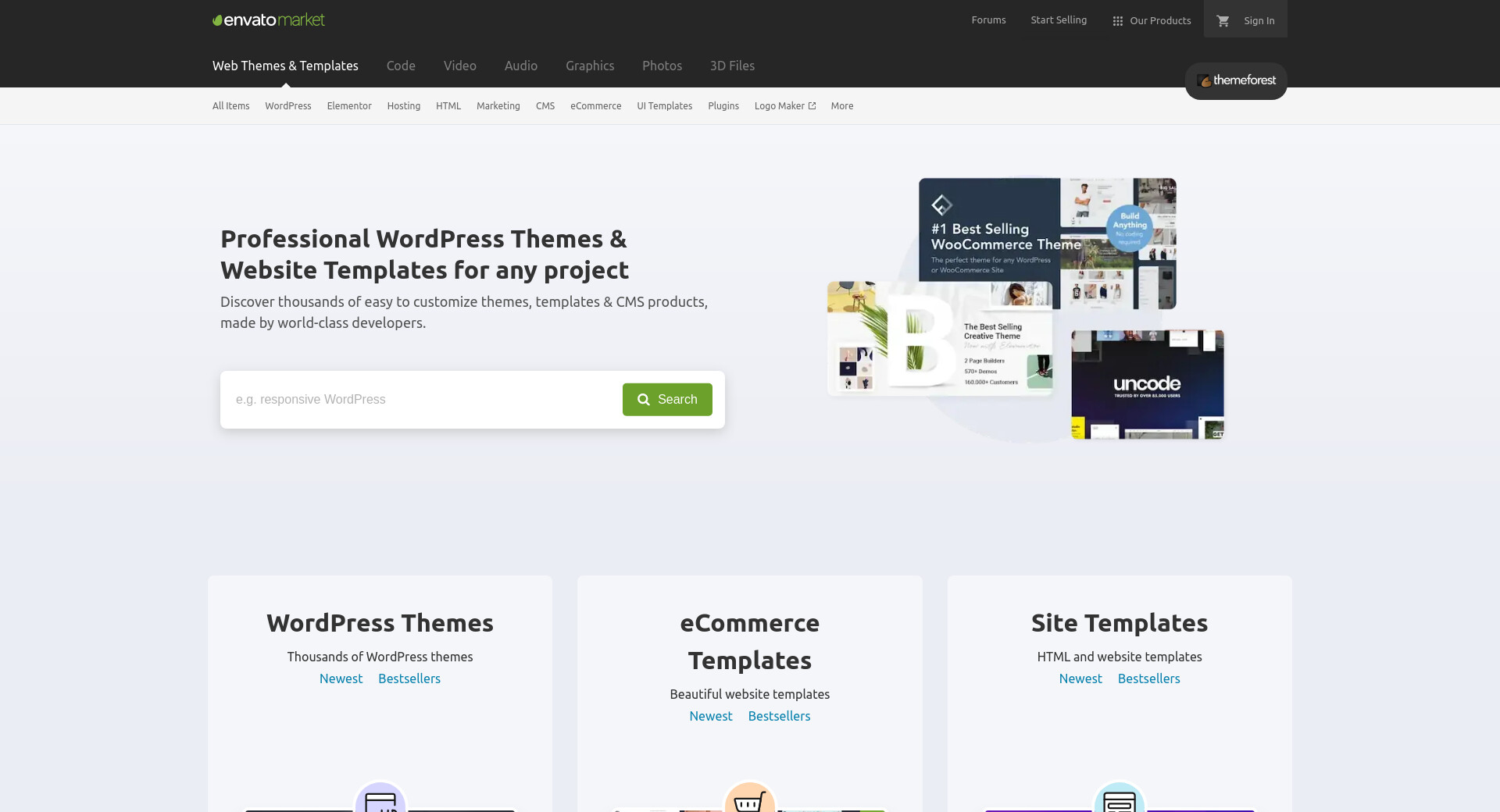
Task: Click the Site Templates card heading
Action: tap(1120, 623)
